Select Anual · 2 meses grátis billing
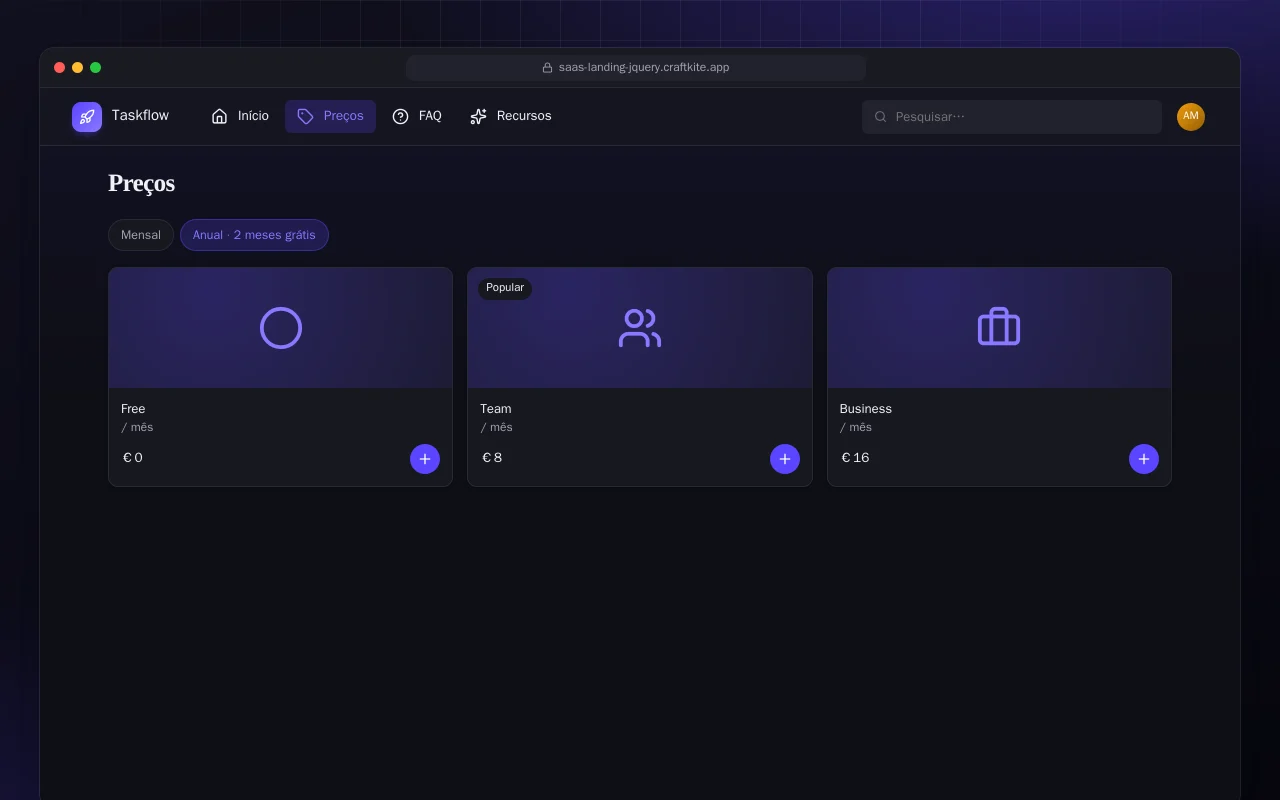1280x800 pixels. click(254, 235)
